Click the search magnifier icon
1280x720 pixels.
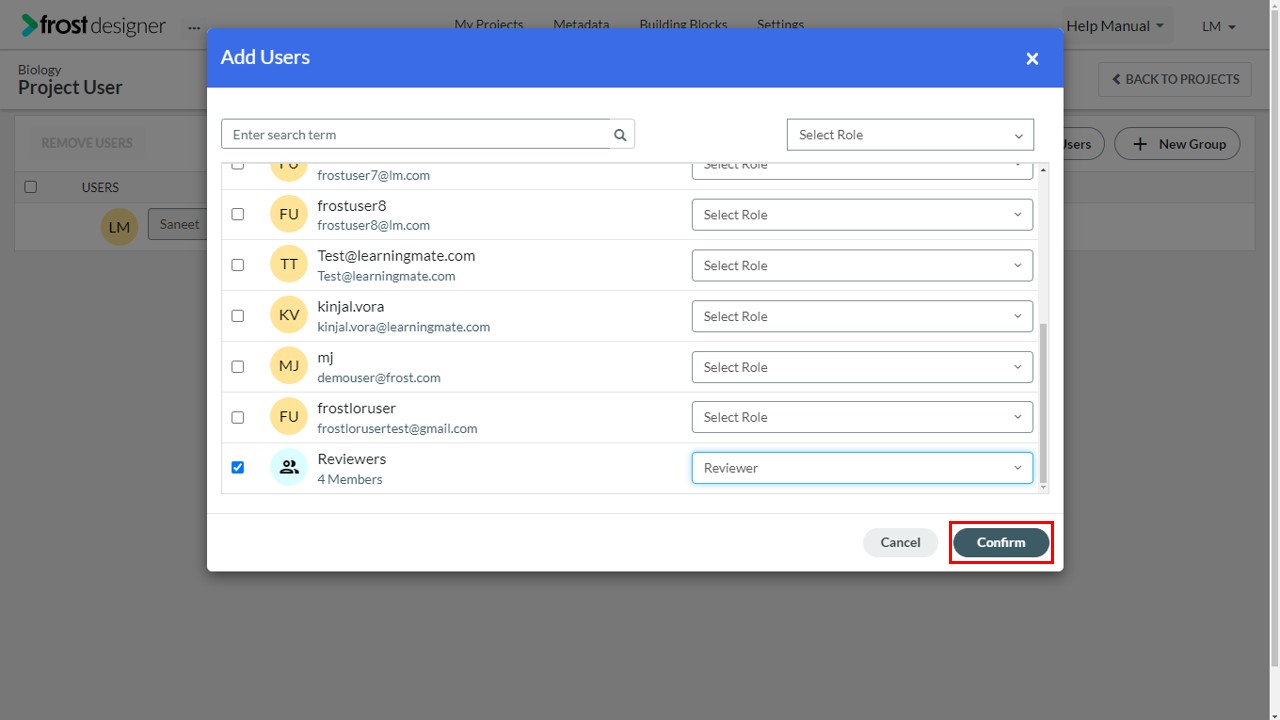(620, 135)
